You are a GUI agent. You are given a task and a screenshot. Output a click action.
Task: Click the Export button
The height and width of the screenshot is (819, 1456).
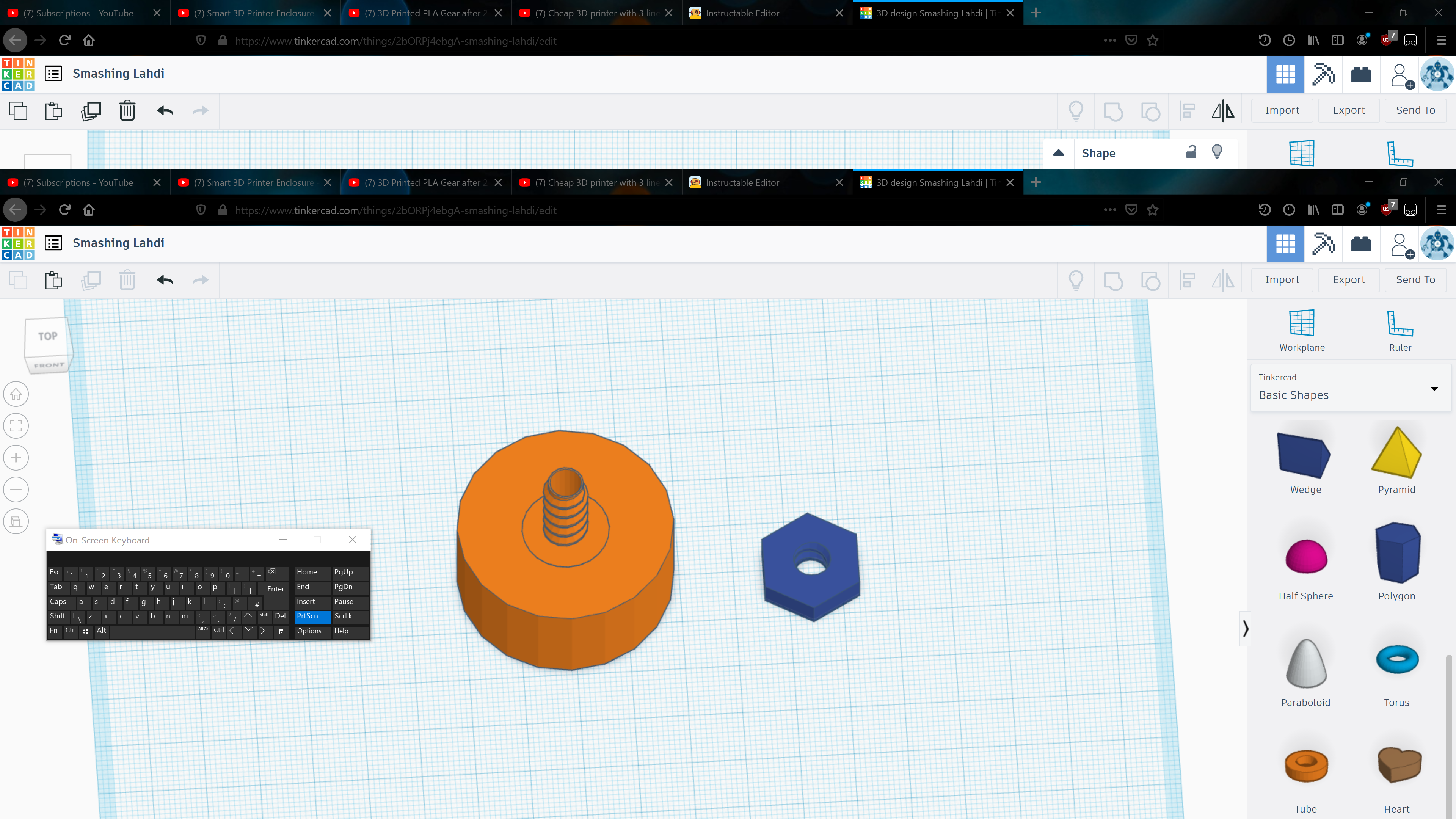[x=1349, y=280]
